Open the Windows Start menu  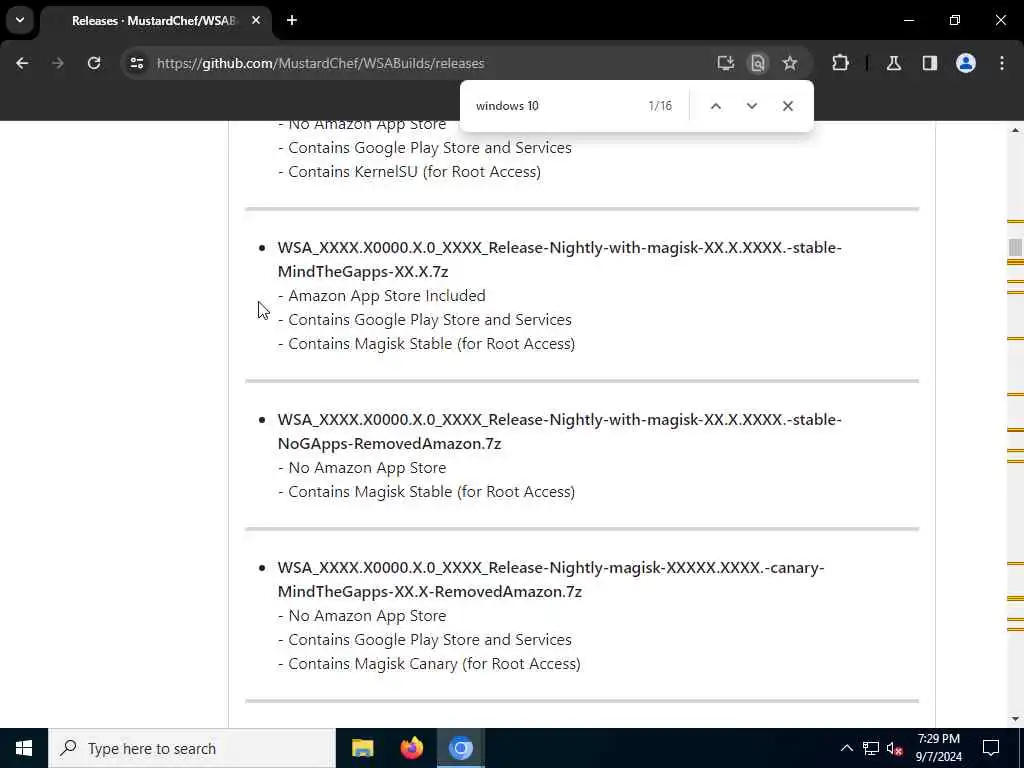[x=24, y=748]
